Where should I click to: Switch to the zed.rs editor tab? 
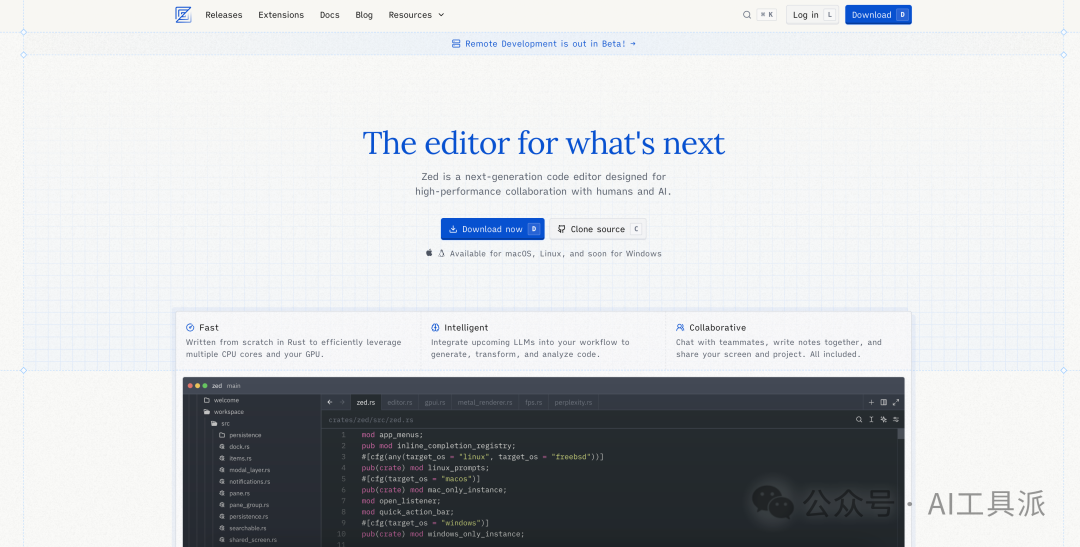pos(365,402)
